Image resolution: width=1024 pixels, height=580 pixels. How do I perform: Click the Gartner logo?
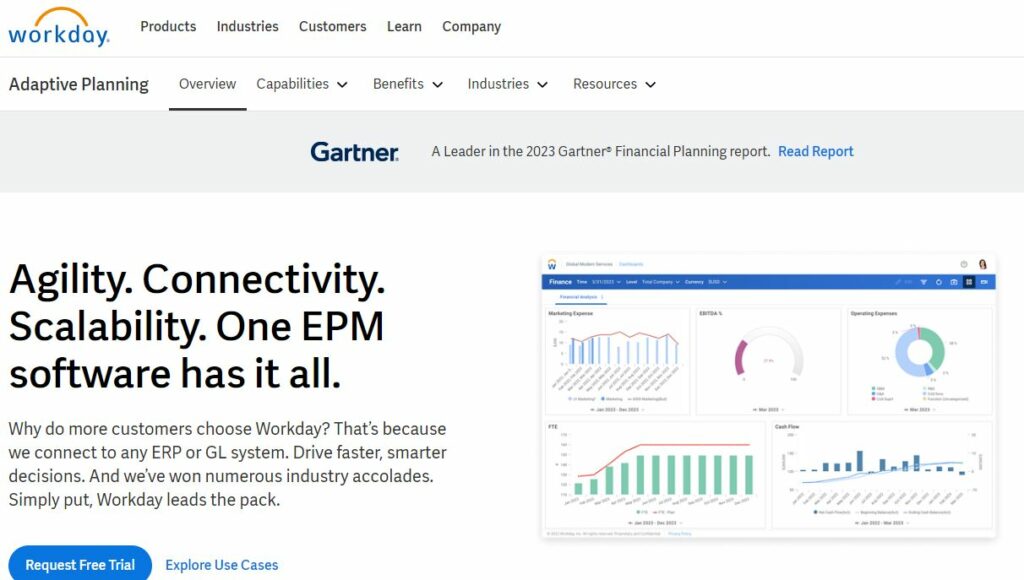[355, 152]
